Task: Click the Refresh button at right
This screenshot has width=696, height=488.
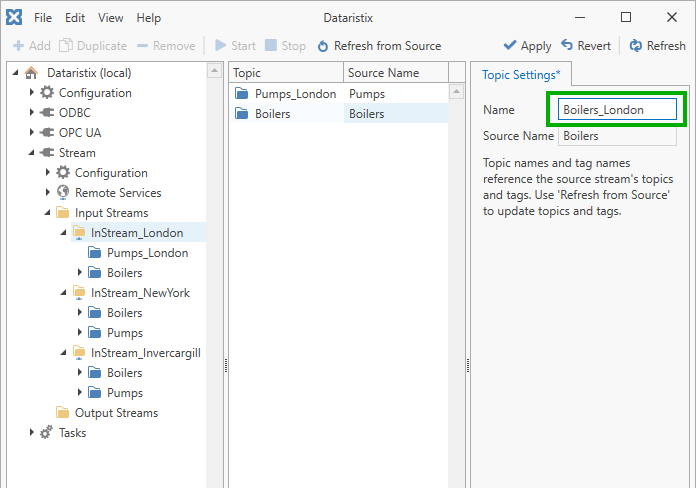Action: (657, 46)
